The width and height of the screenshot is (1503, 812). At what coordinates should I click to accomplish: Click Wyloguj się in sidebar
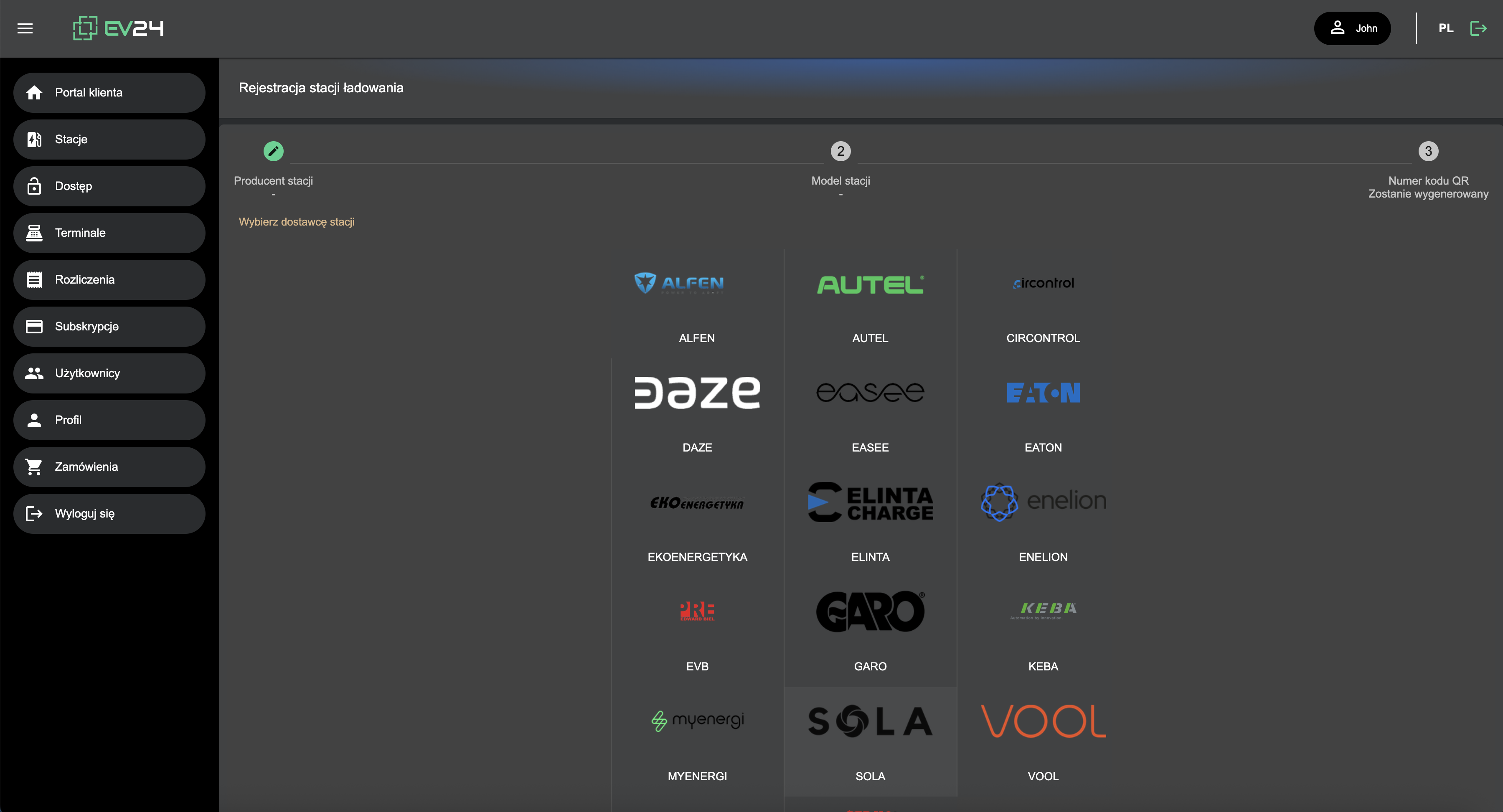109,513
